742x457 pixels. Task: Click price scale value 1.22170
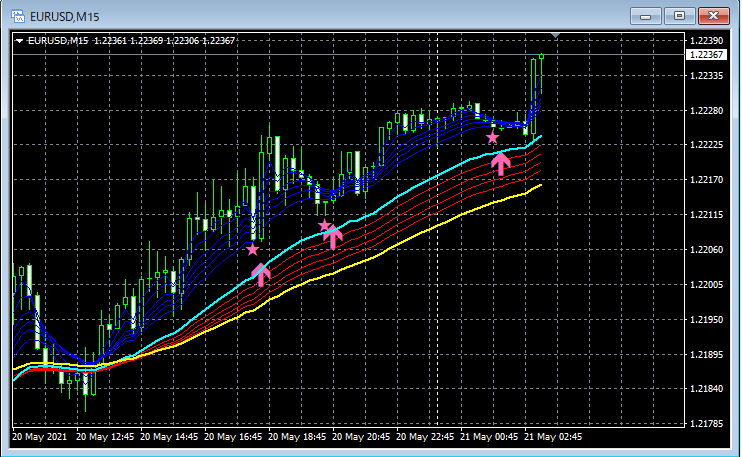click(x=707, y=180)
